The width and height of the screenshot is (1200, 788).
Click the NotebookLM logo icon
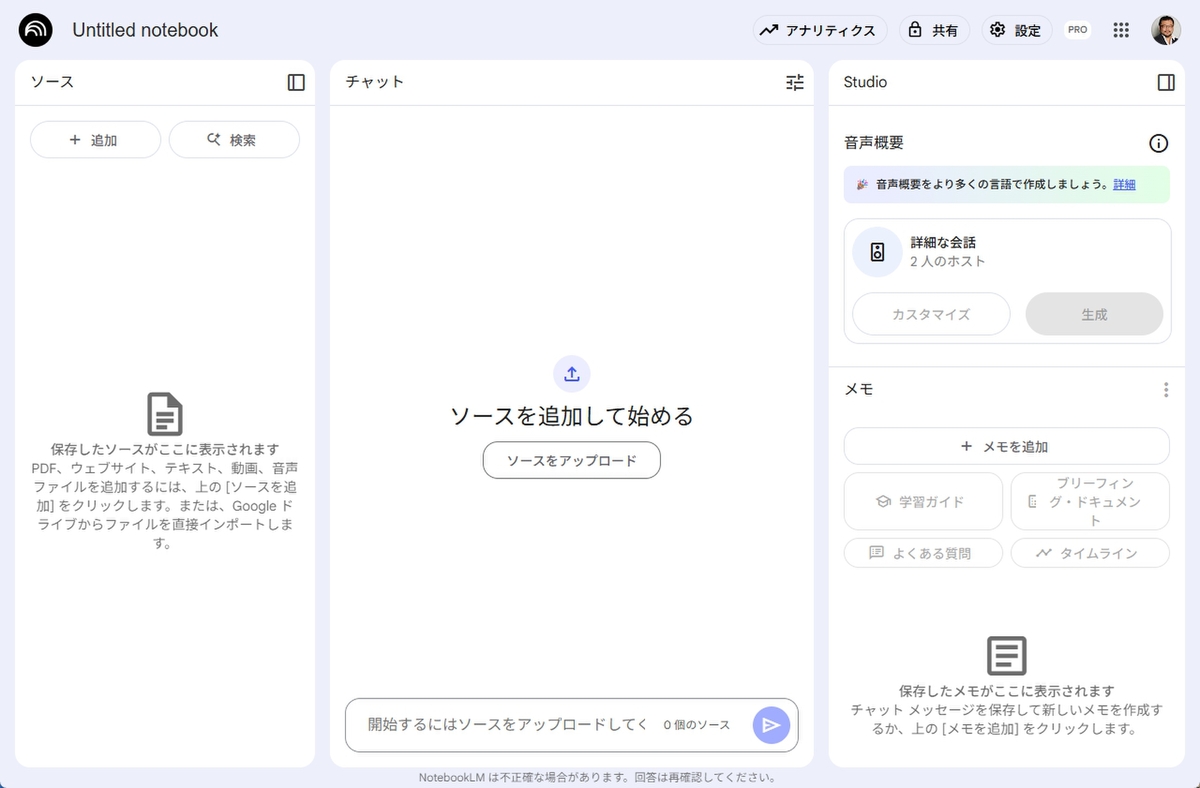tap(36, 30)
